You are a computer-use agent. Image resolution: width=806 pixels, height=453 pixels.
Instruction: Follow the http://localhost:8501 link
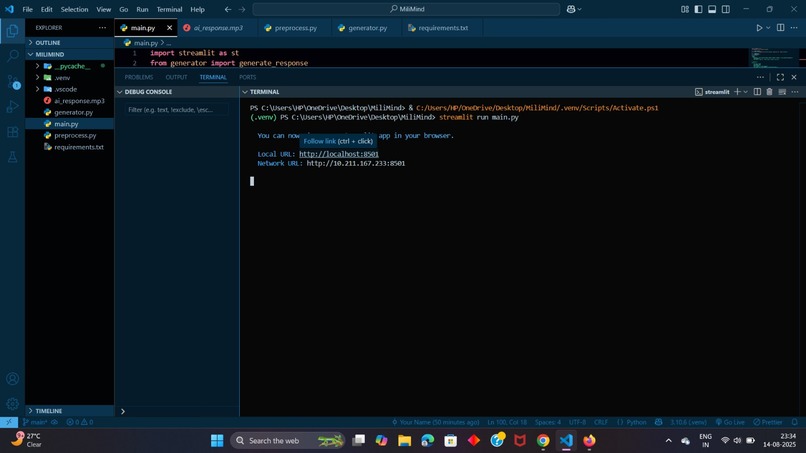point(339,154)
